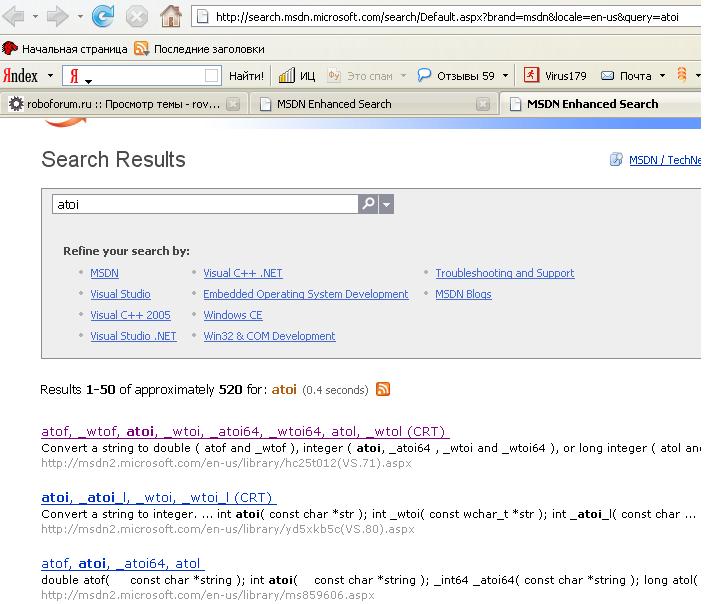Viewport: 707px width, 604px height.
Task: Click the browser Reload button
Action: pos(103,16)
